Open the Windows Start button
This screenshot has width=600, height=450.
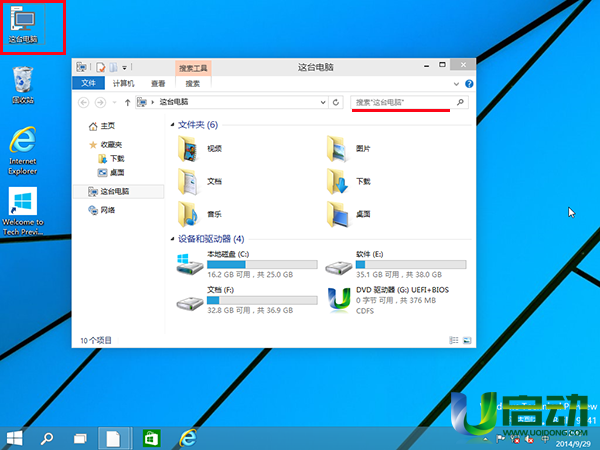[14, 439]
